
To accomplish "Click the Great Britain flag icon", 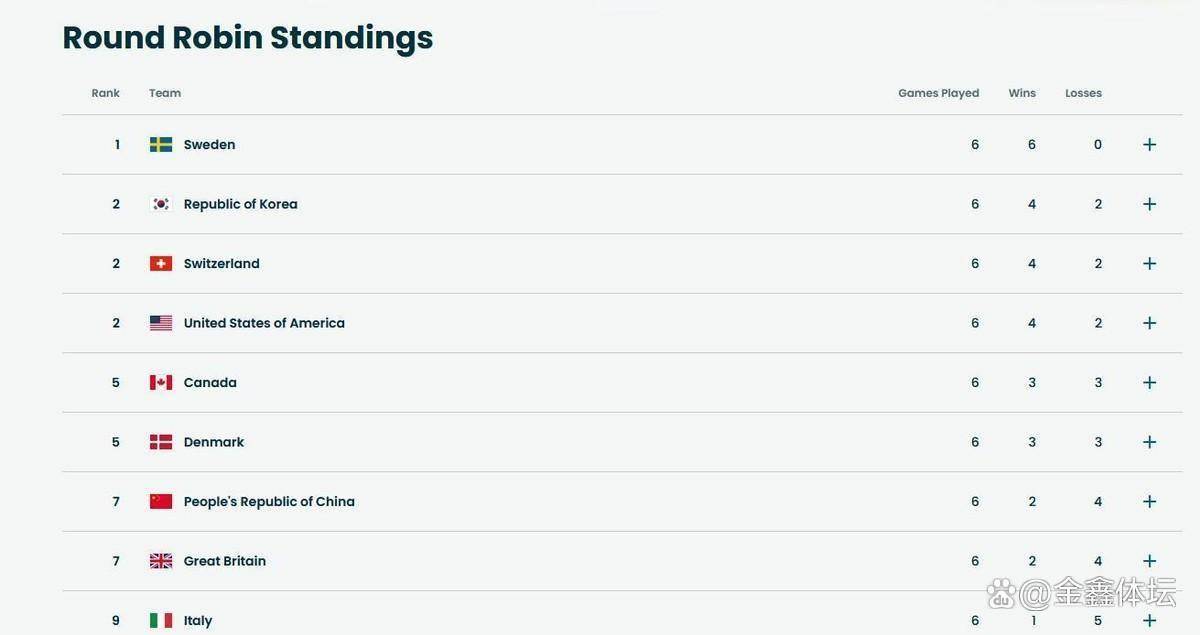I will (161, 561).
